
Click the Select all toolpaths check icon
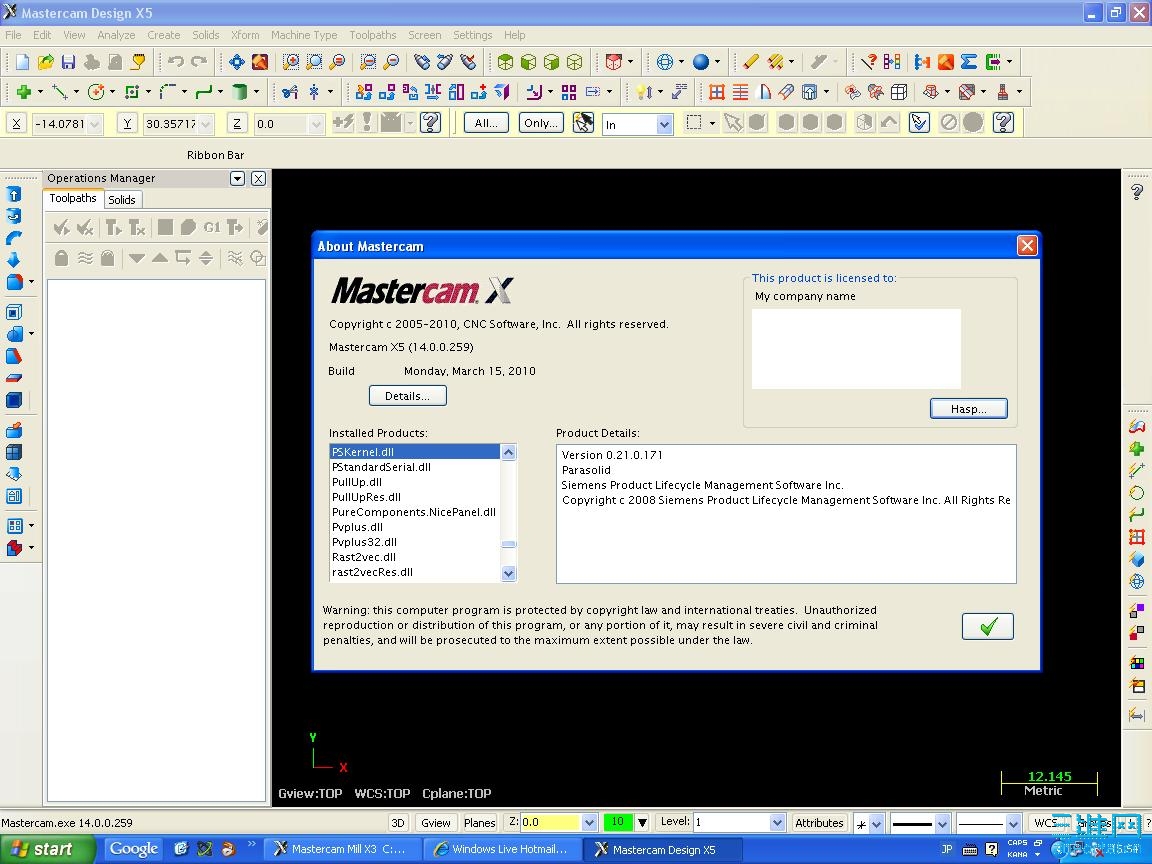click(62, 228)
